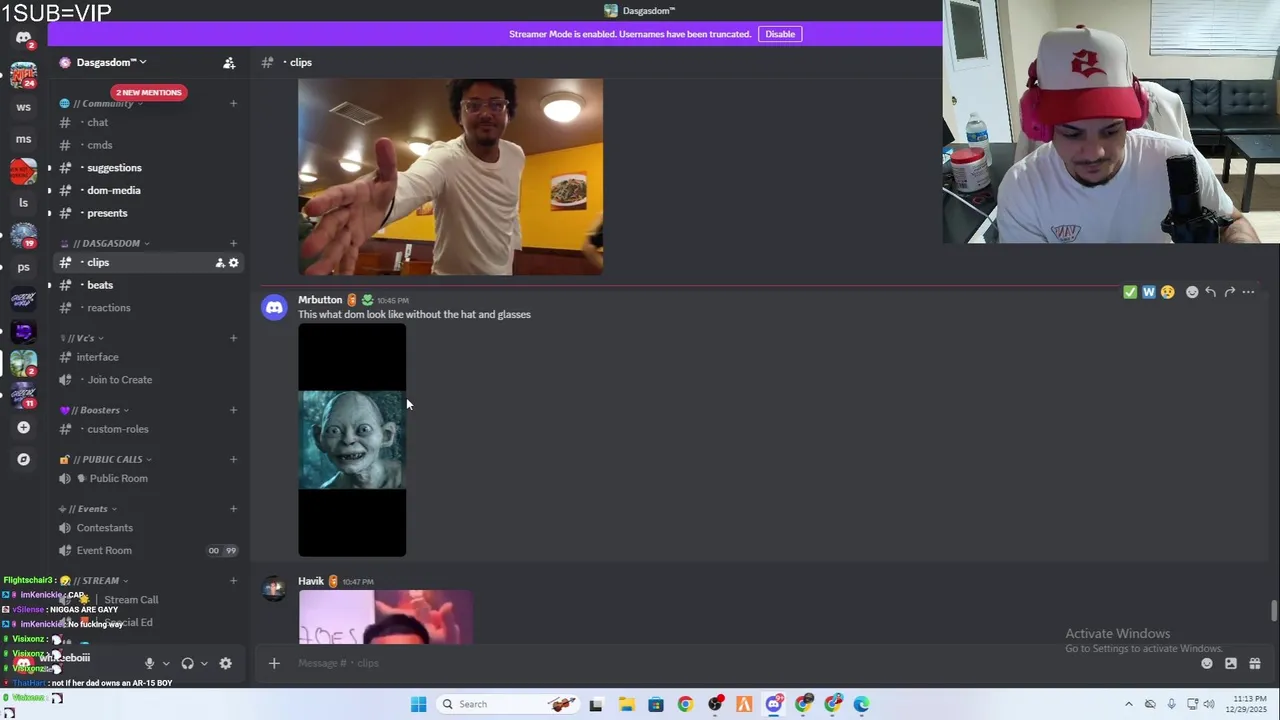Open User Settings gear icon

tap(226, 663)
